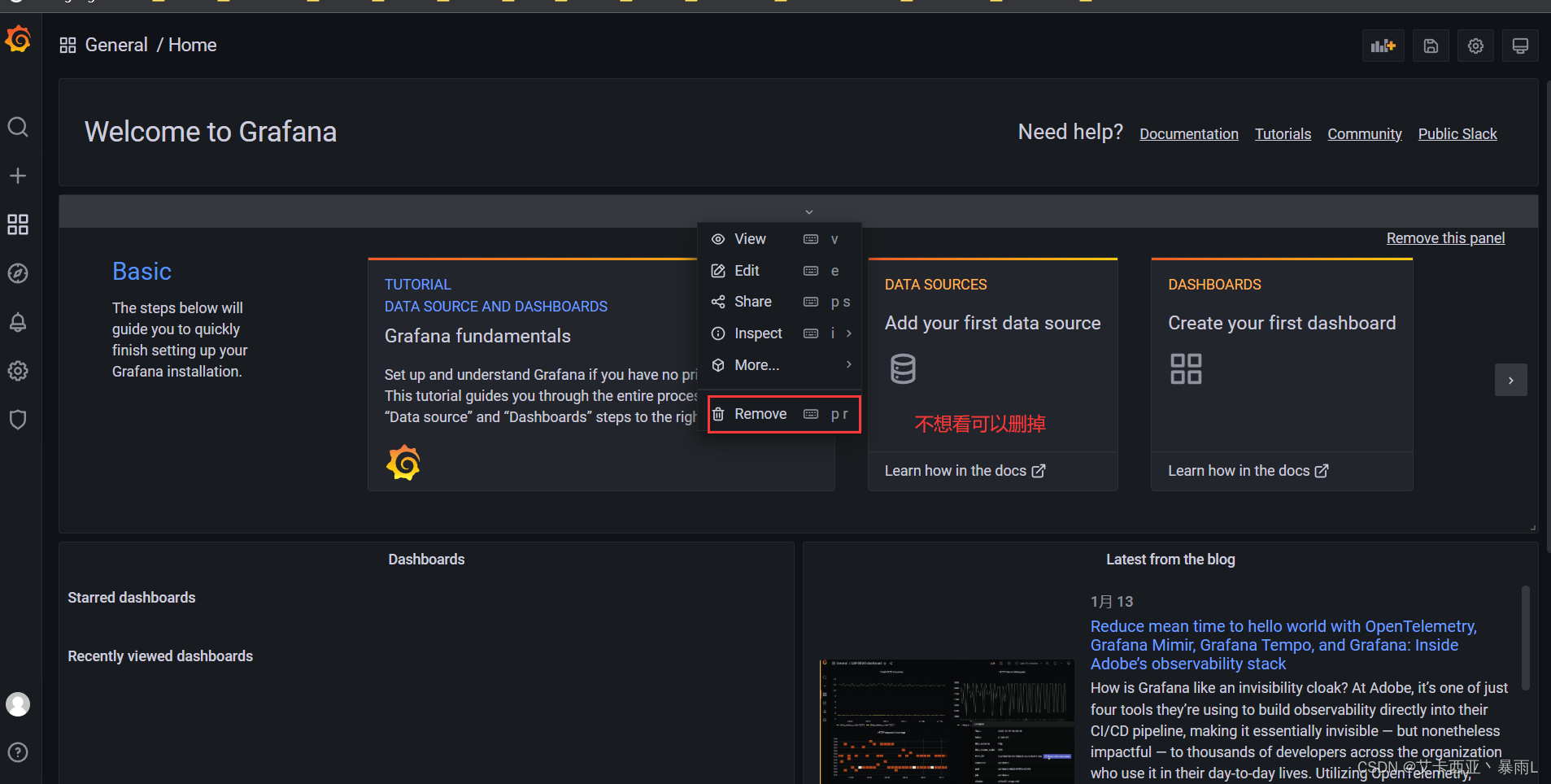Expand the More... submenu arrow
The width and height of the screenshot is (1551, 784).
pyautogui.click(x=849, y=364)
